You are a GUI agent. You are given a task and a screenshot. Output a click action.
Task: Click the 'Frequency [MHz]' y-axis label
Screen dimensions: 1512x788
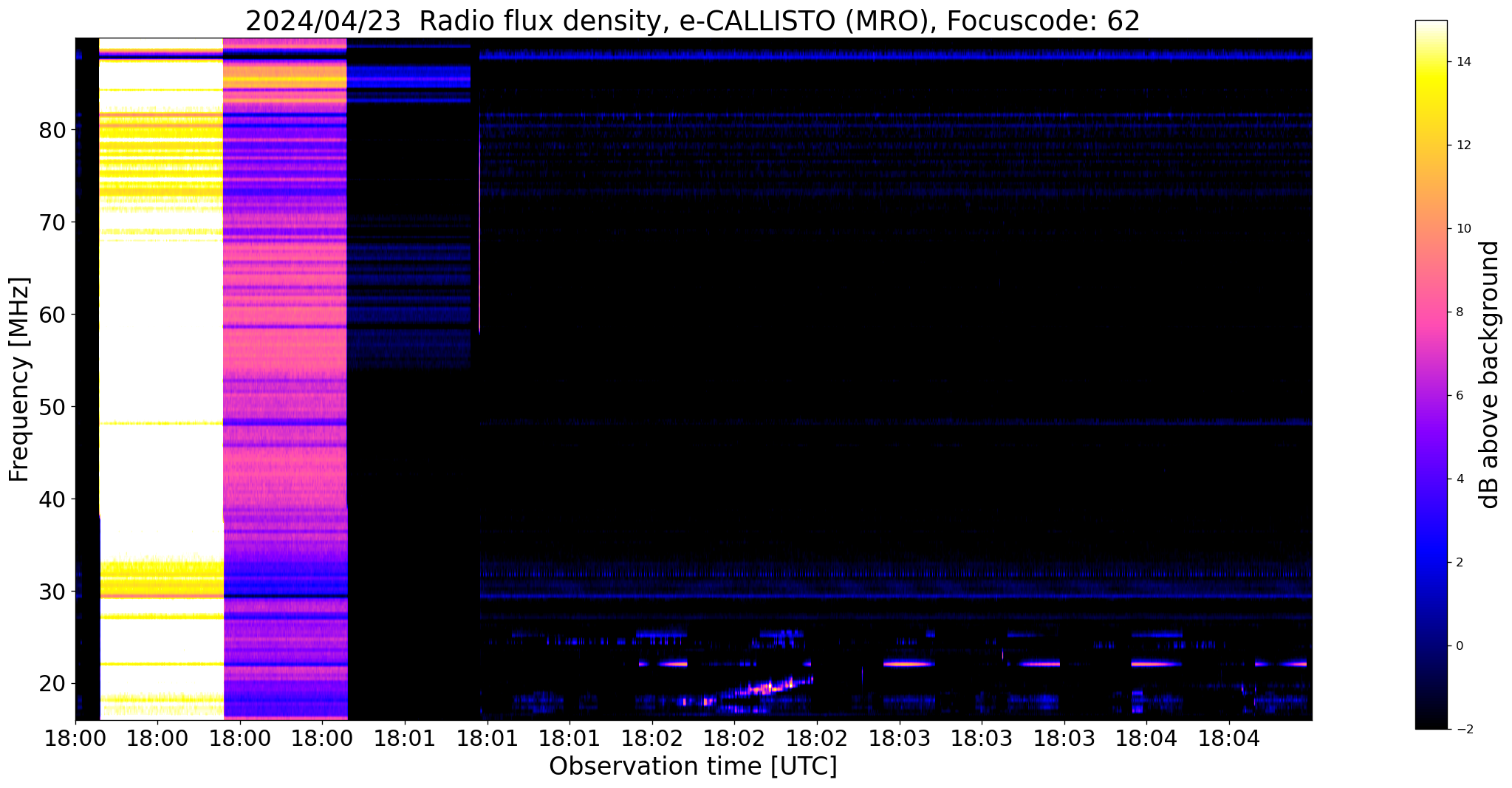tap(19, 380)
